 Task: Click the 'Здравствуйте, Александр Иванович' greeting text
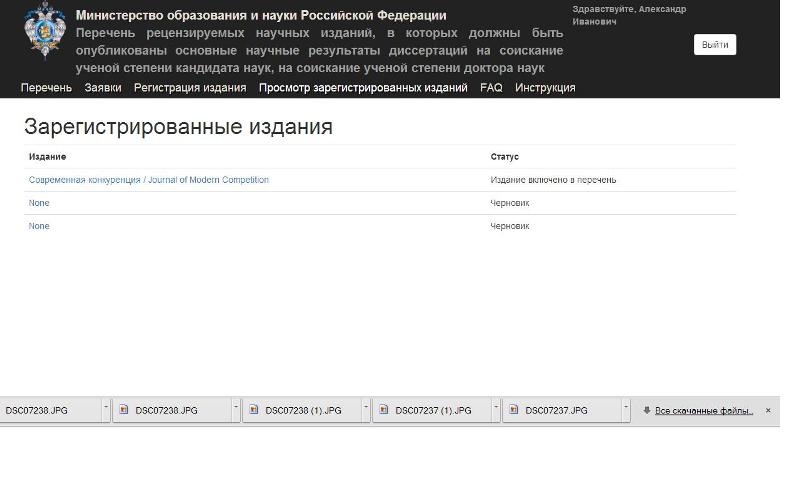pos(629,15)
